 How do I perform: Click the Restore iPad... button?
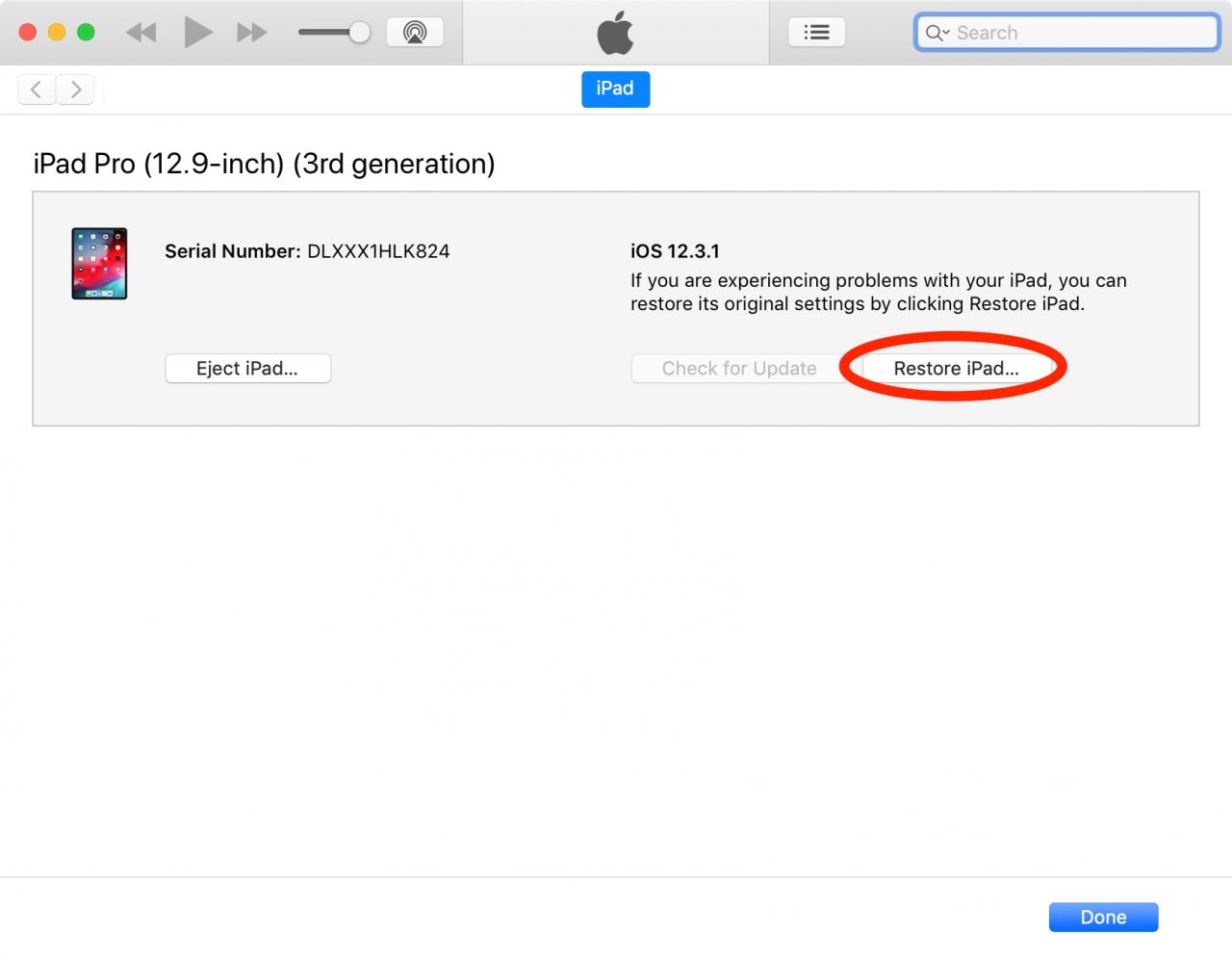956,369
